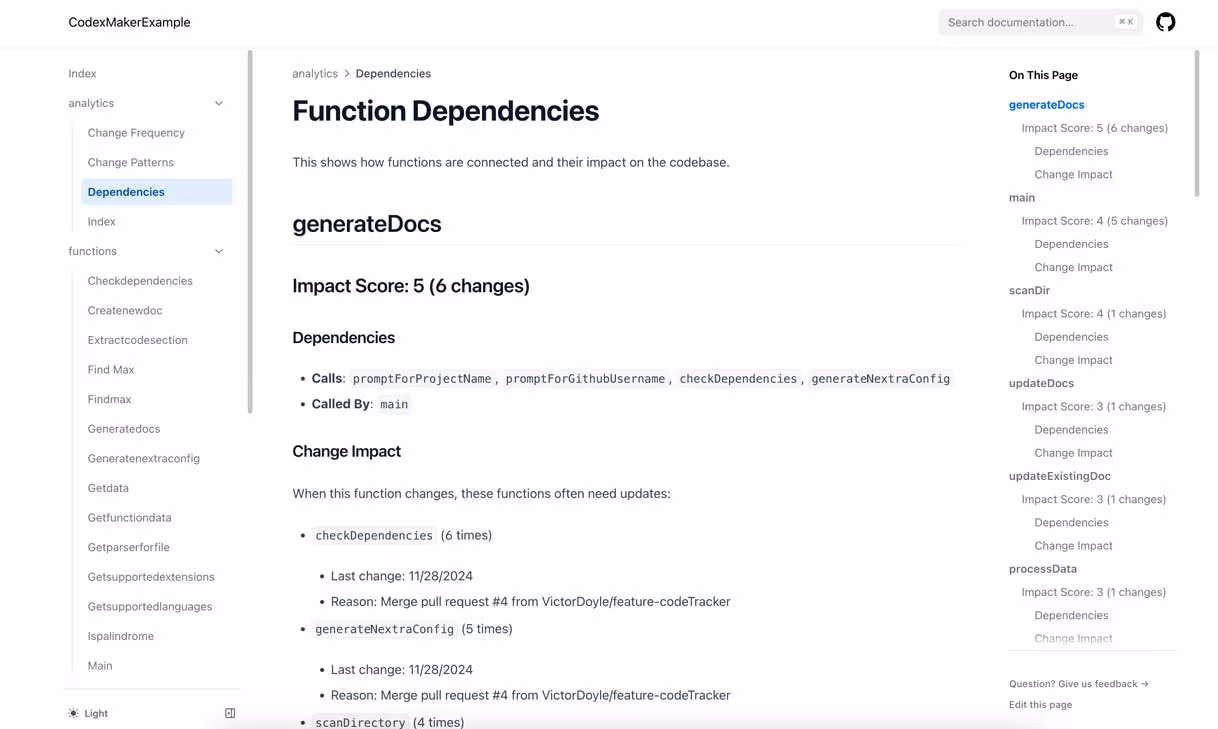Collapse the sidebar using the panel icon
Image resolution: width=1218 pixels, height=729 pixels.
click(x=229, y=712)
